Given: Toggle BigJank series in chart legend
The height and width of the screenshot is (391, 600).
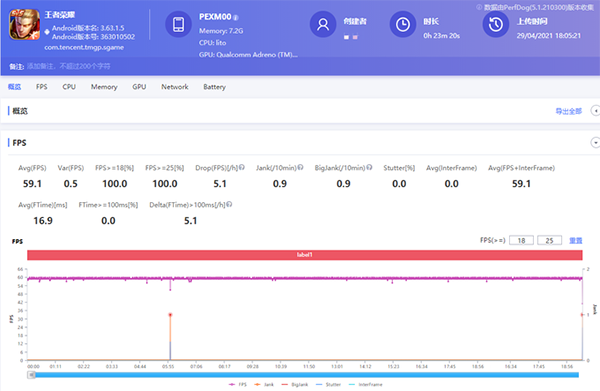Looking at the screenshot, I should [x=295, y=384].
